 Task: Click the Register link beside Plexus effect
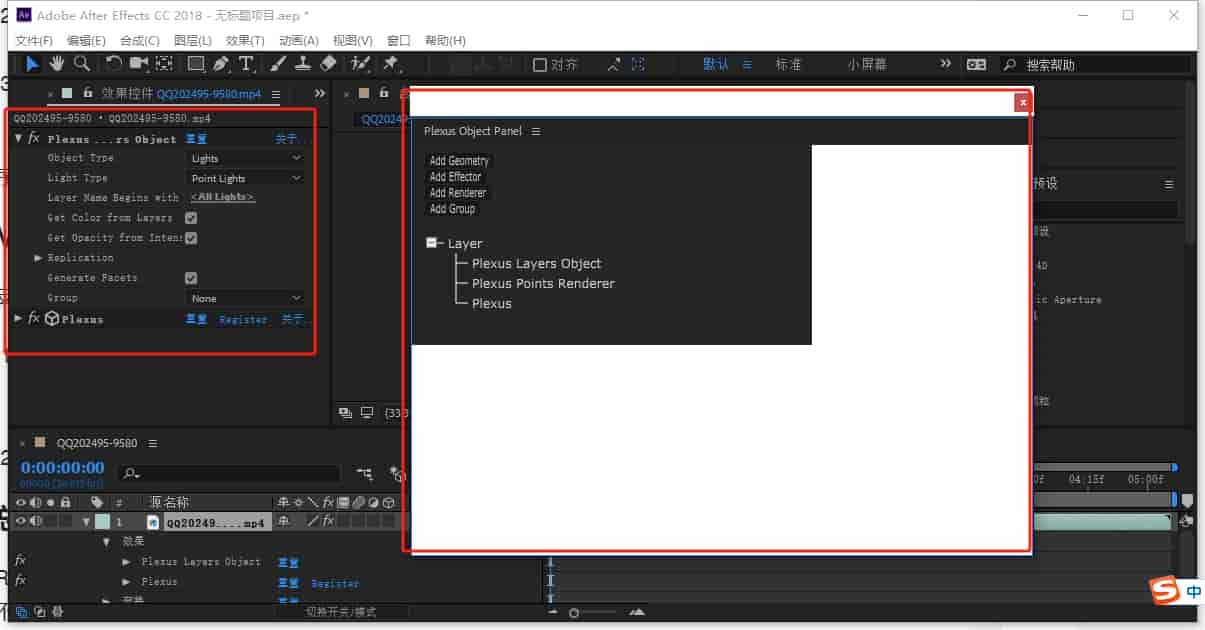pyautogui.click(x=243, y=319)
